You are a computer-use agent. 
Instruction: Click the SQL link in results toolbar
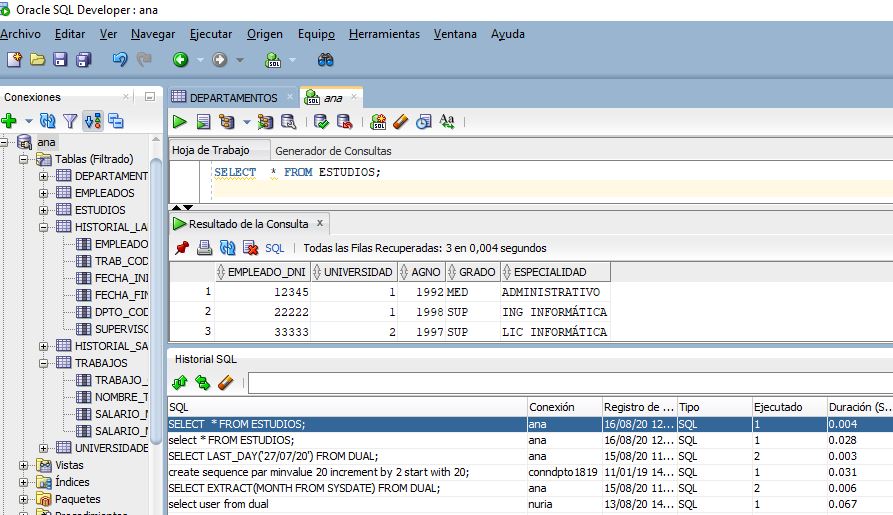click(x=275, y=248)
